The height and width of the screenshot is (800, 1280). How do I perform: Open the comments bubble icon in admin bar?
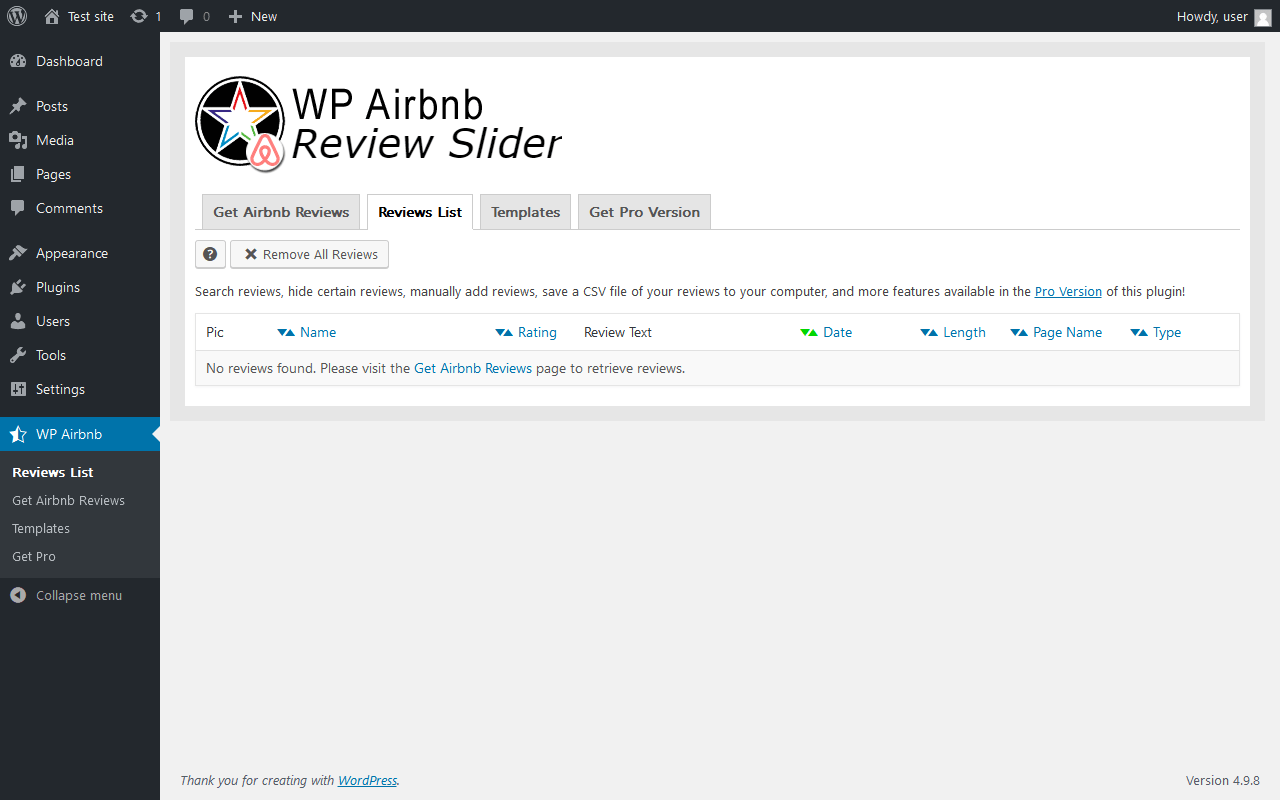187,16
